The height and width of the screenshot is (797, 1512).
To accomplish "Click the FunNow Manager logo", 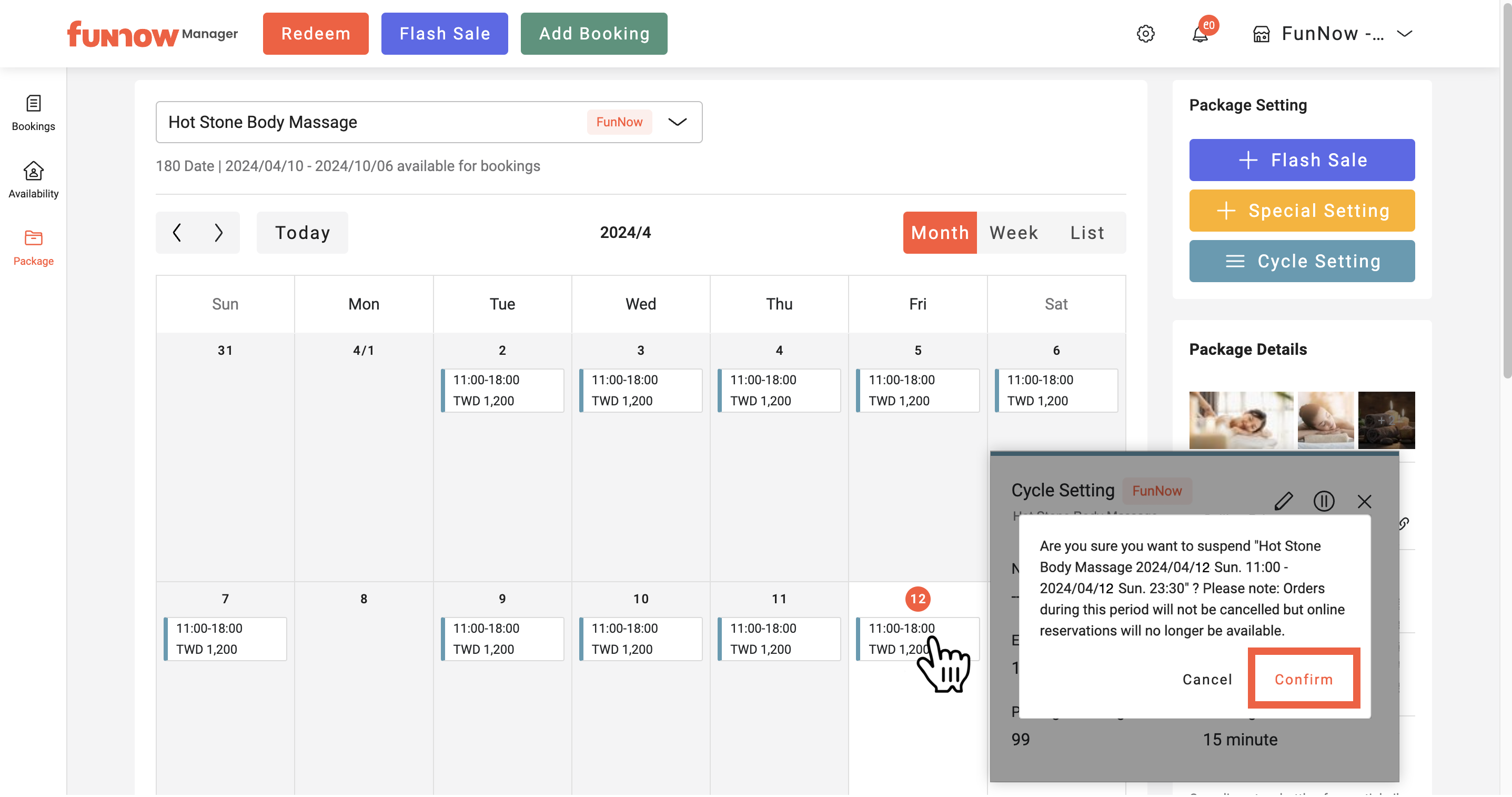I will click(152, 34).
